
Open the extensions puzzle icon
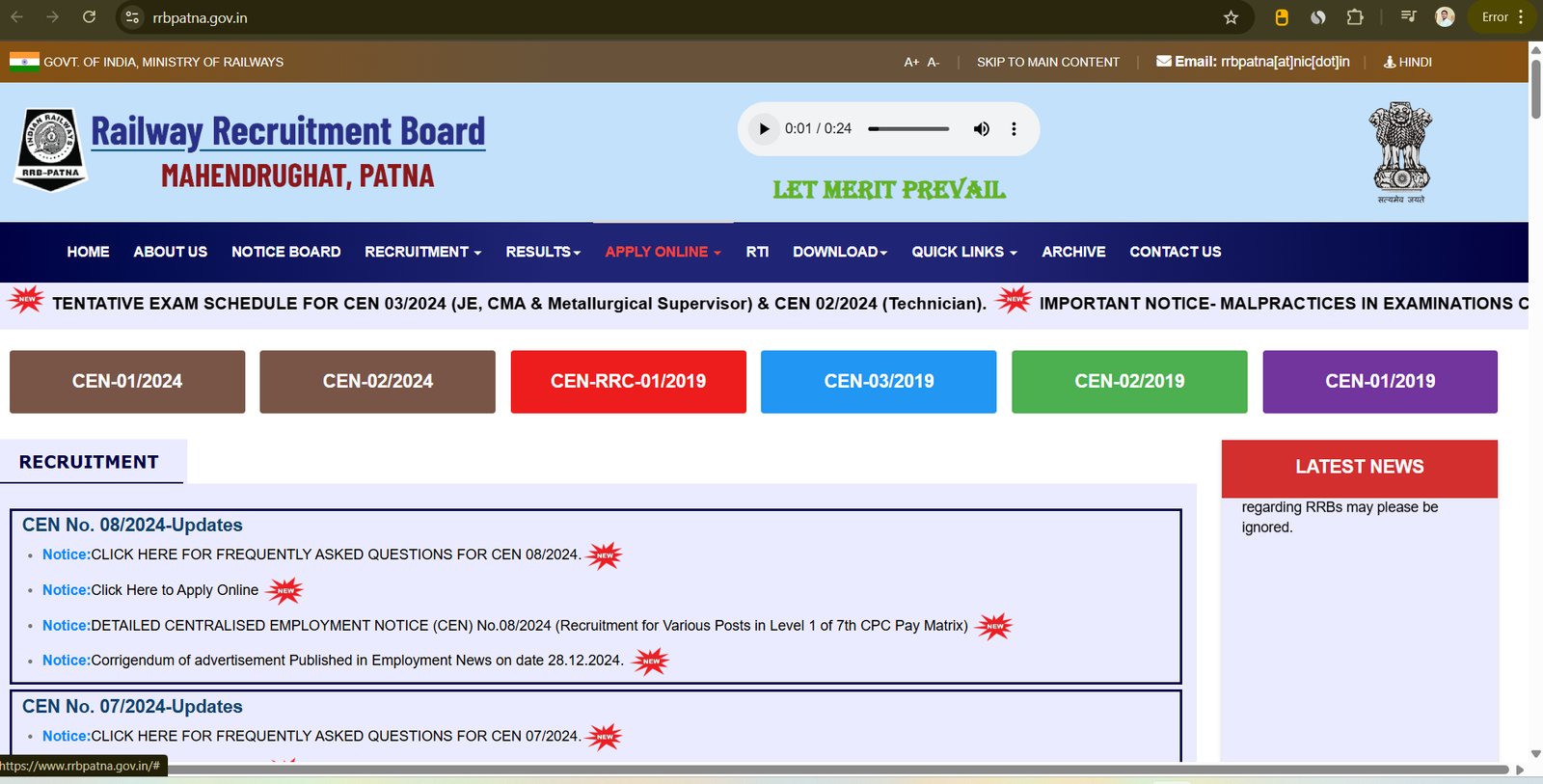pyautogui.click(x=1355, y=17)
